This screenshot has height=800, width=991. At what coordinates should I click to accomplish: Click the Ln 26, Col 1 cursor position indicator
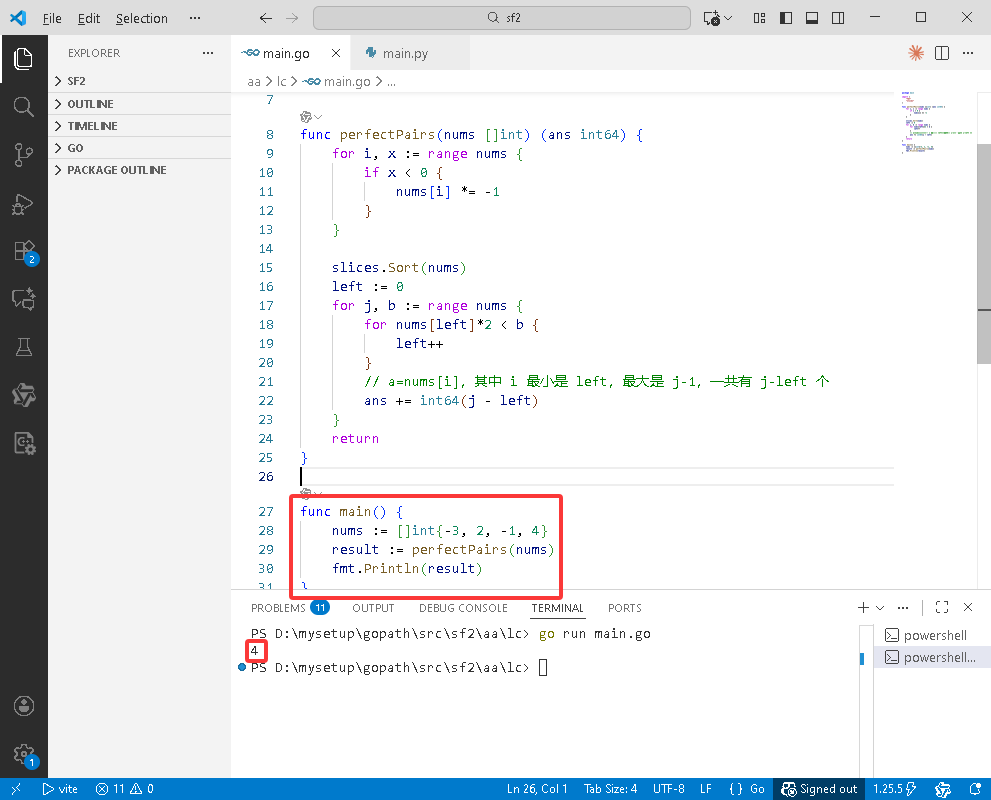[x=537, y=789]
